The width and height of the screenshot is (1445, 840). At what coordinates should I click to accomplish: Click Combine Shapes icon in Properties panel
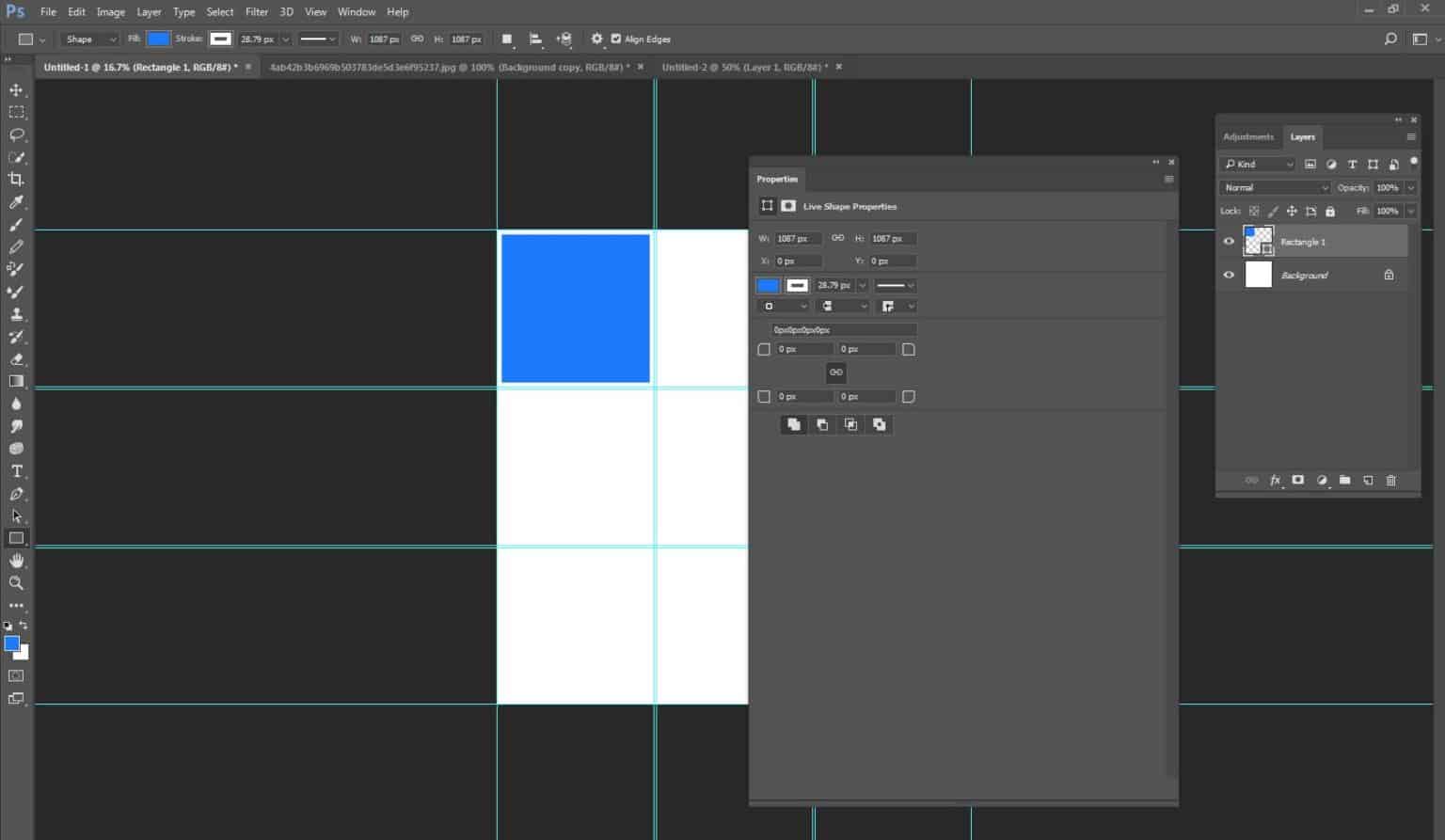click(x=794, y=424)
